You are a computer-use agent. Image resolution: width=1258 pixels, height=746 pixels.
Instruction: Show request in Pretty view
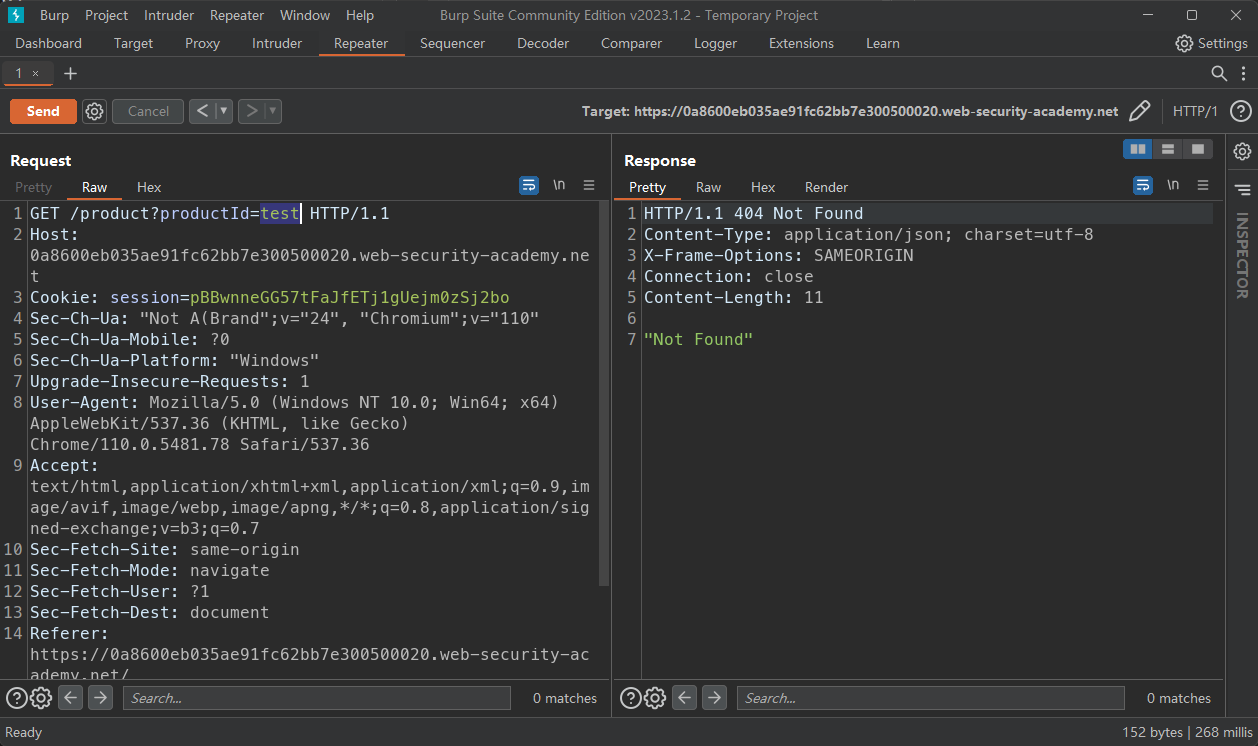[33, 187]
